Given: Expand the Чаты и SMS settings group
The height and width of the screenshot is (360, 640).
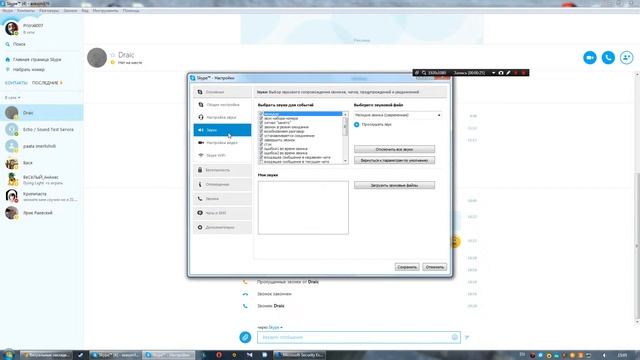Looking at the screenshot, I should coord(222,213).
